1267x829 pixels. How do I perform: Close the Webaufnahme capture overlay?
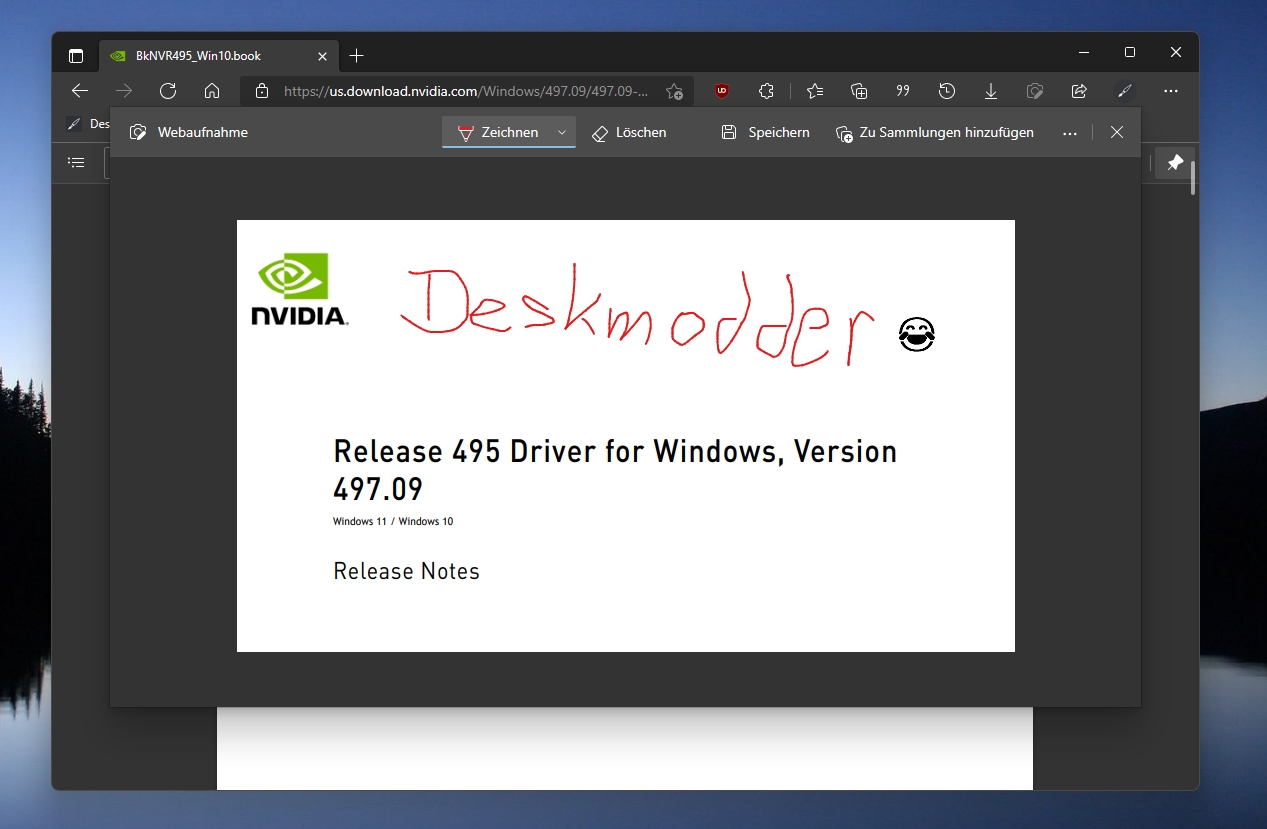pyautogui.click(x=1117, y=132)
